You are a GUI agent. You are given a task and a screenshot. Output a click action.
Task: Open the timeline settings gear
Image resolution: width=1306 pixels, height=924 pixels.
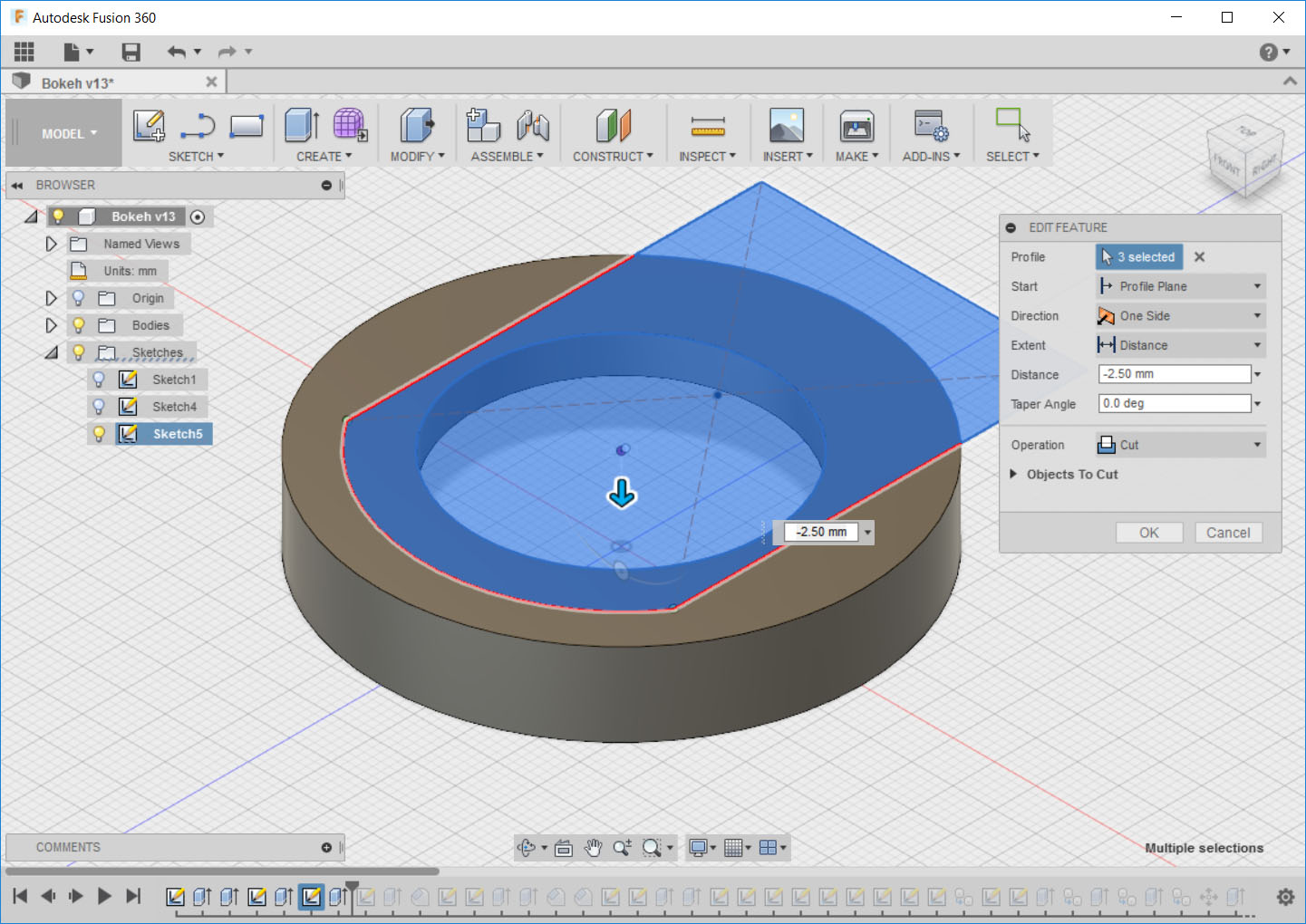(x=1285, y=897)
